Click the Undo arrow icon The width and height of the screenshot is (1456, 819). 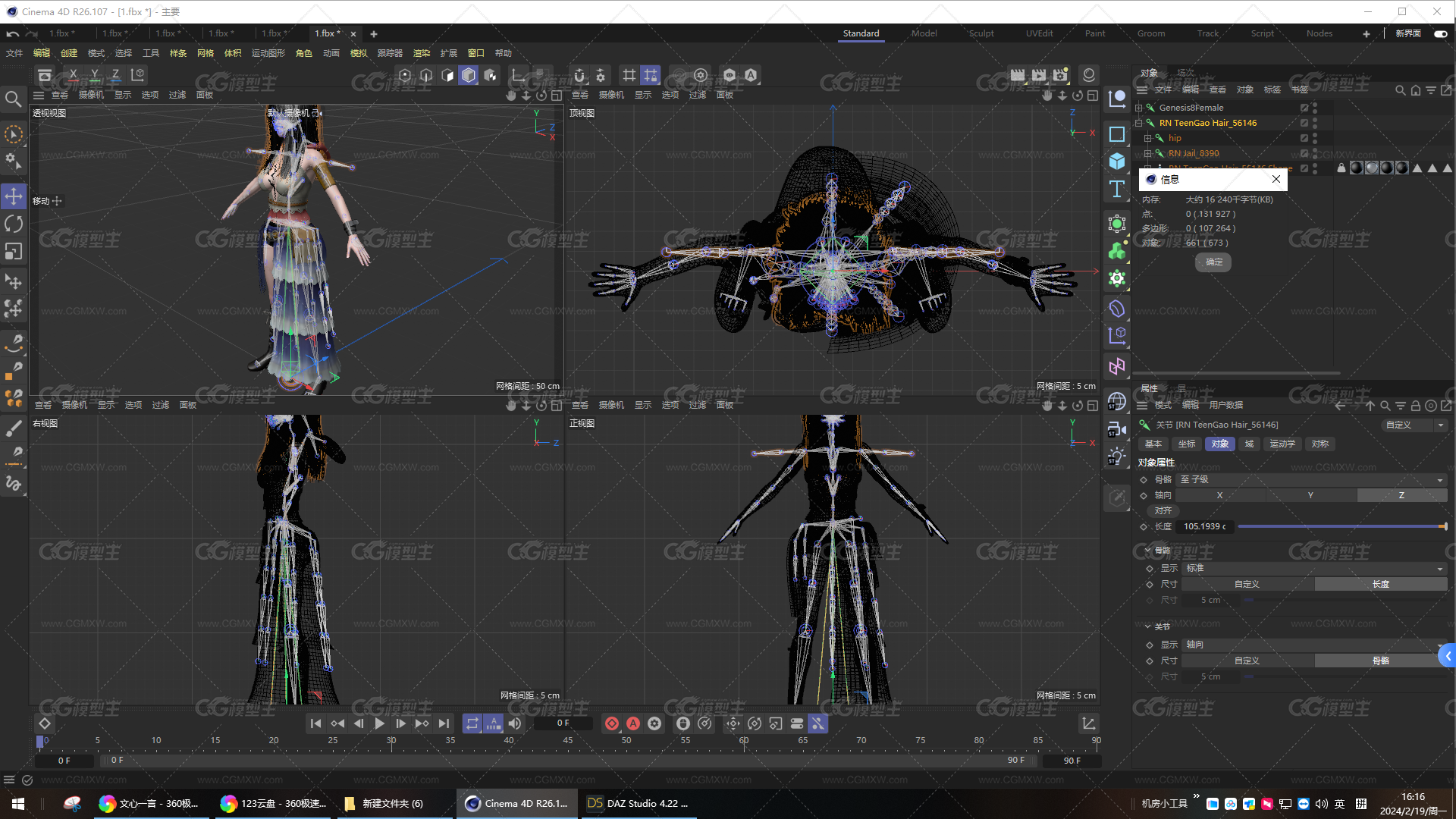(x=13, y=34)
